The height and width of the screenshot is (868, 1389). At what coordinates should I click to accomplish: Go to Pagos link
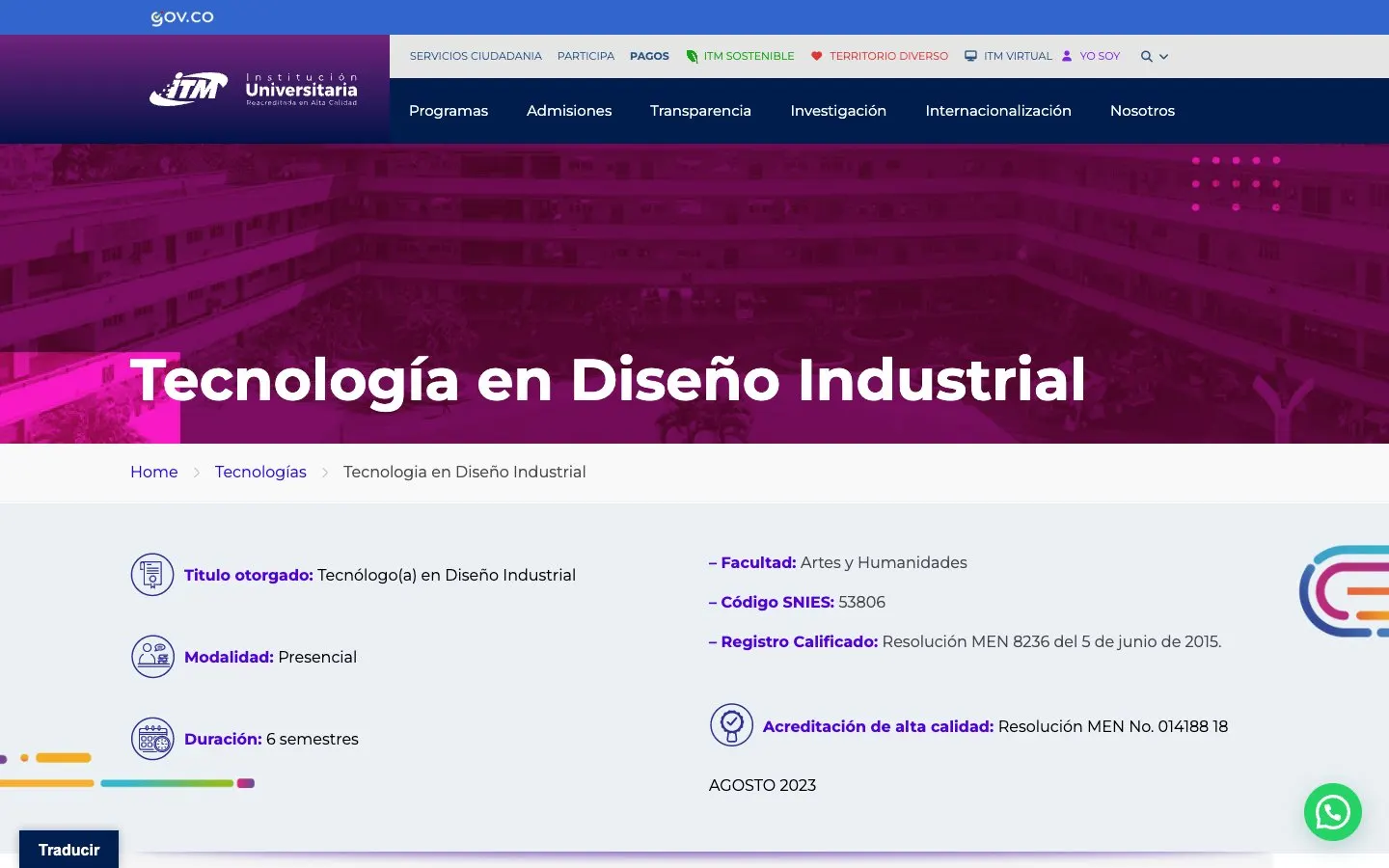(649, 56)
